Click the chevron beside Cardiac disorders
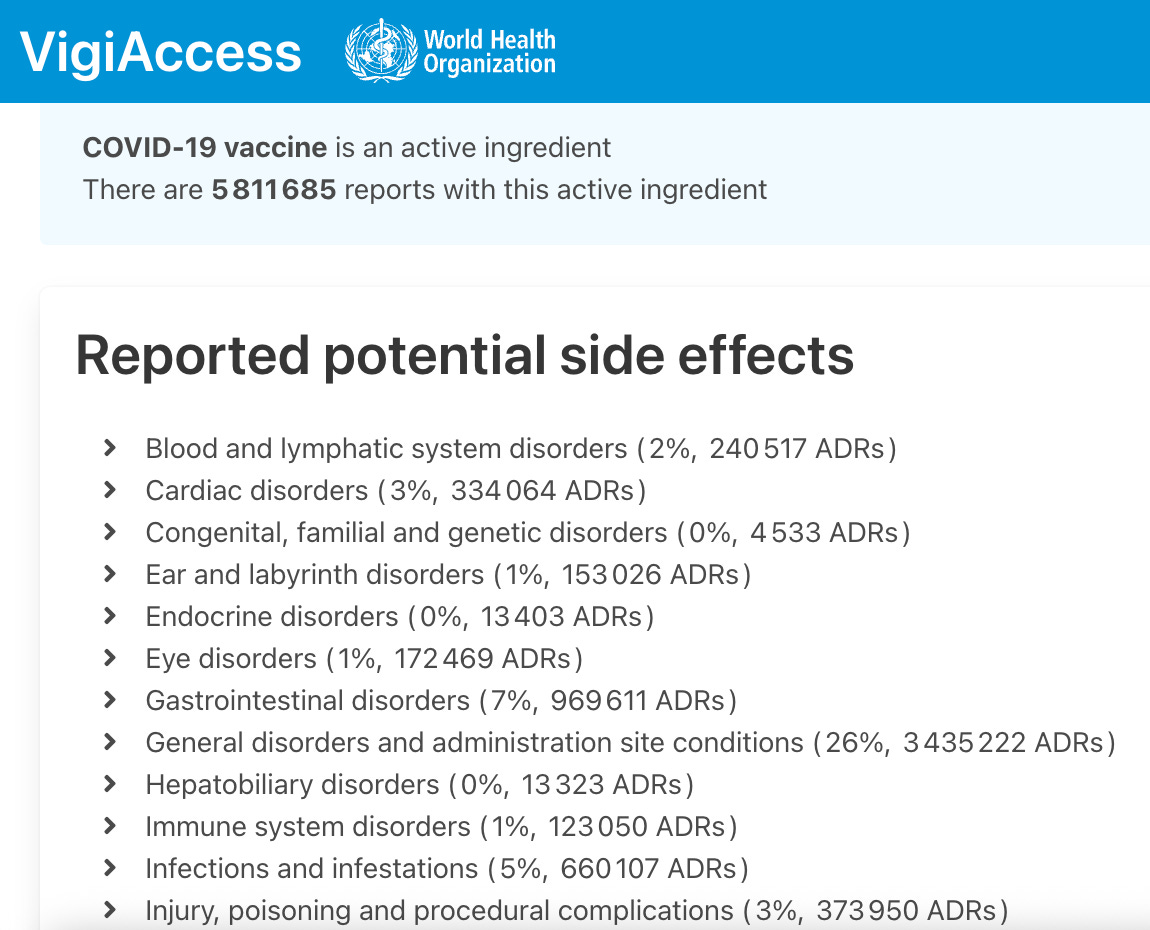The width and height of the screenshot is (1150, 930). [108, 490]
